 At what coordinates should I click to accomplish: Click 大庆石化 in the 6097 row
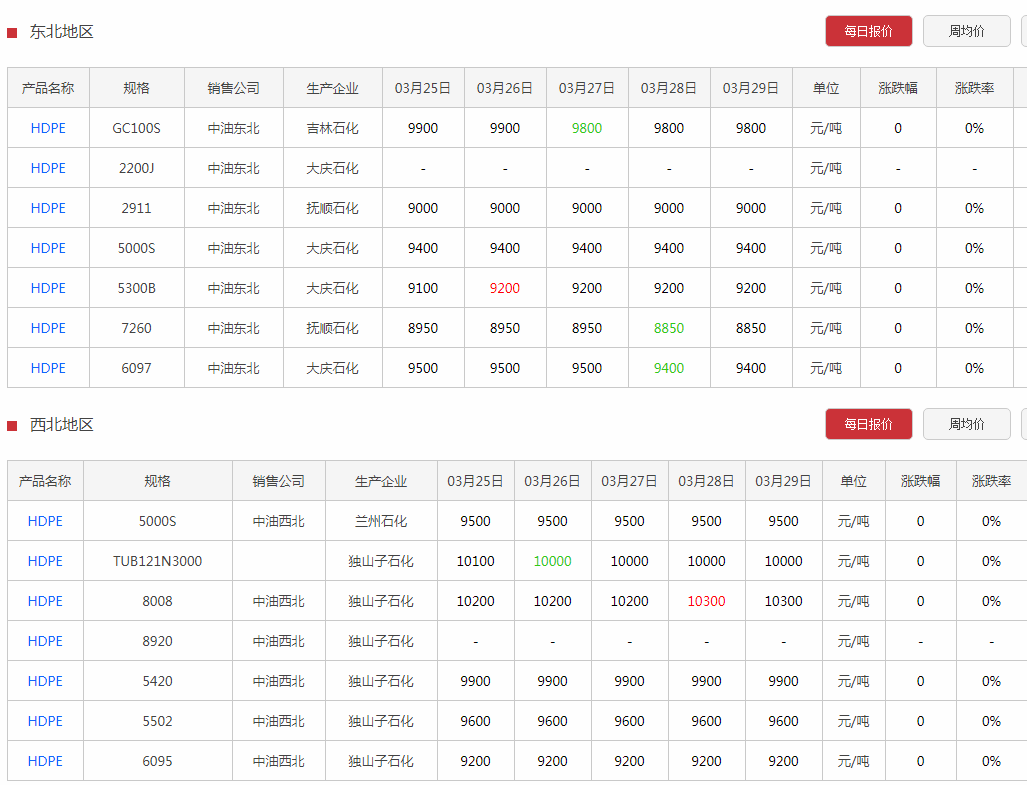pos(333,368)
